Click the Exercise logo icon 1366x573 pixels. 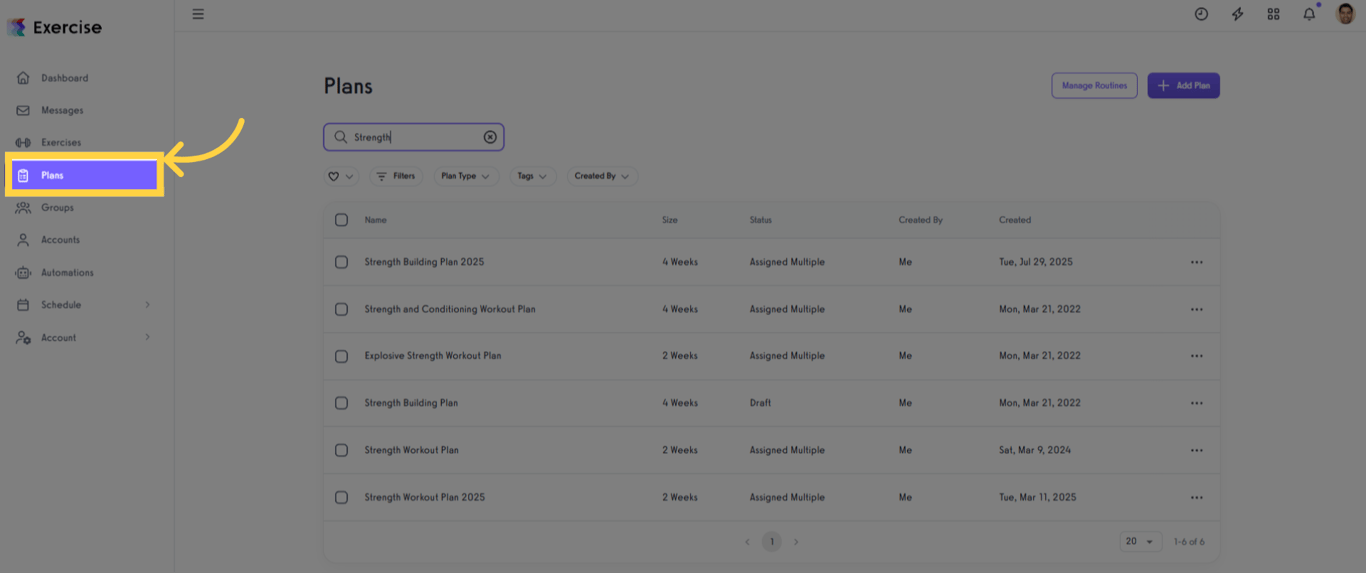[x=16, y=27]
